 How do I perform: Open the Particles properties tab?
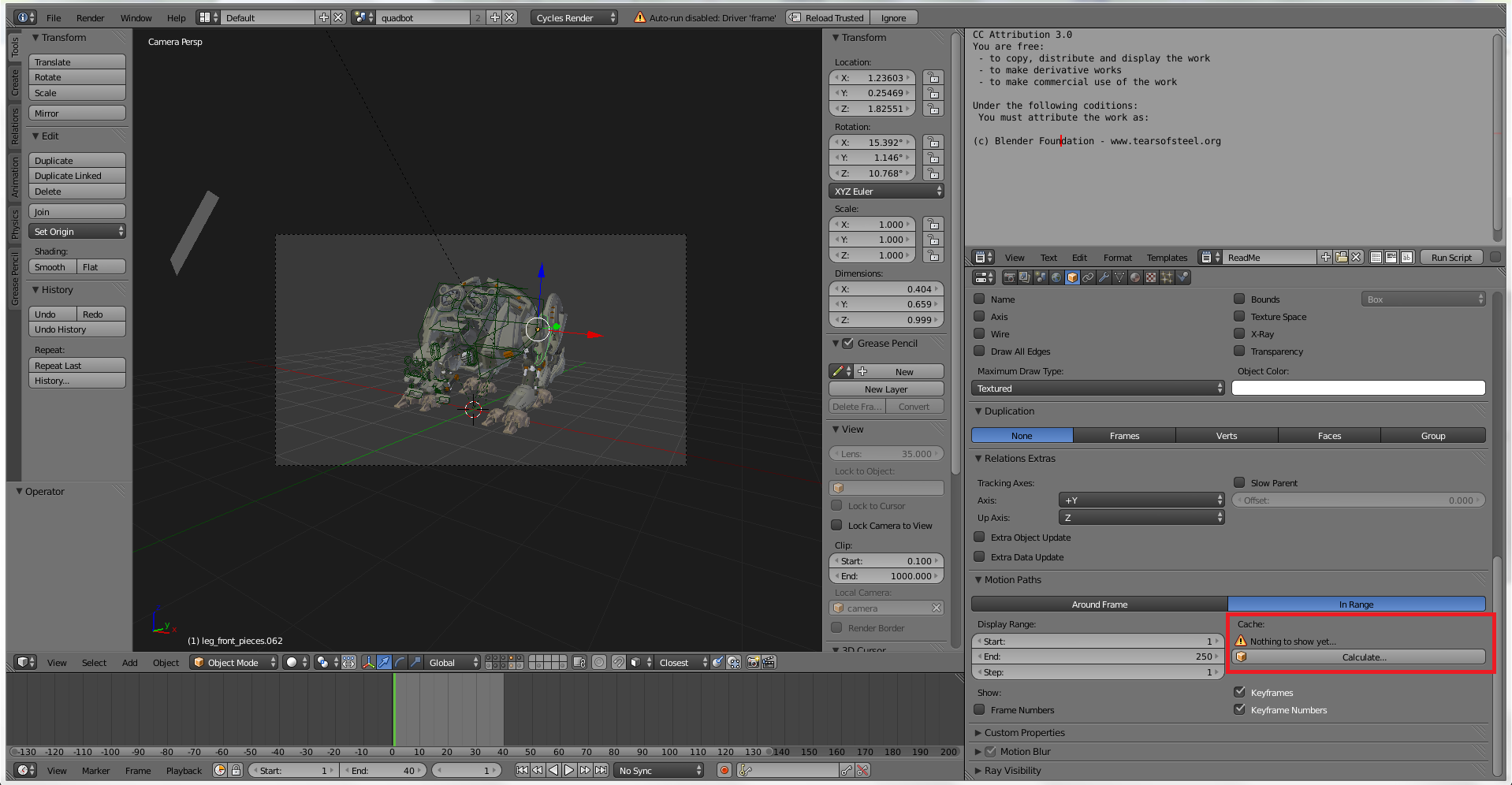click(x=1167, y=277)
